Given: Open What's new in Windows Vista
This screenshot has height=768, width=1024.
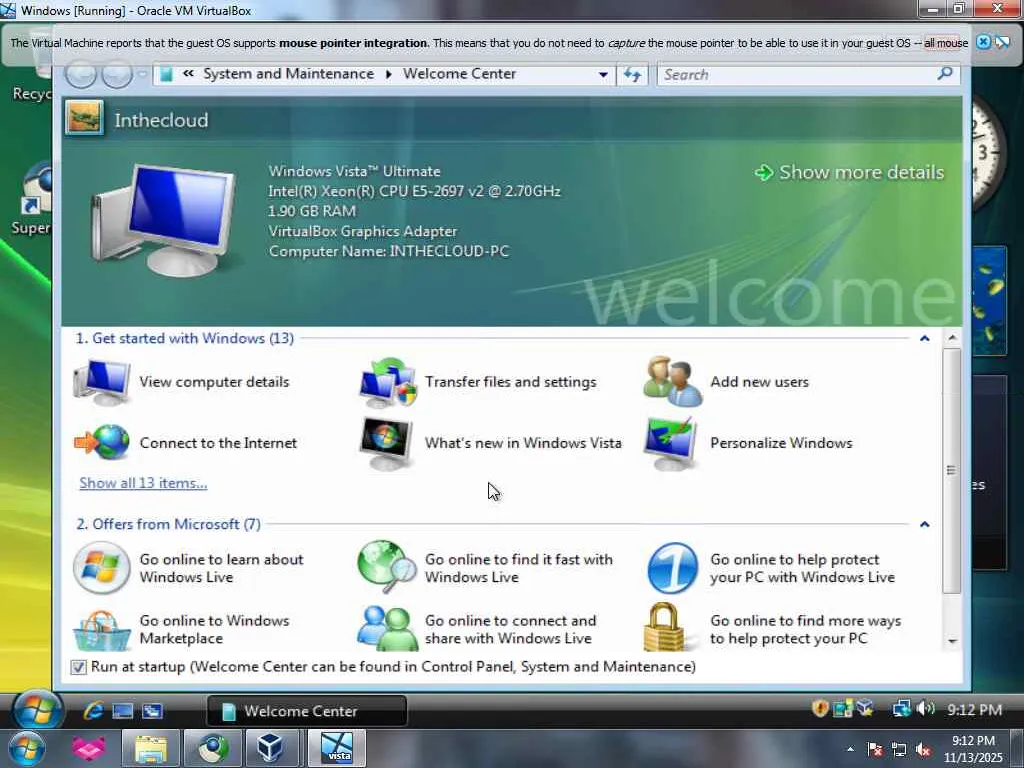Looking at the screenshot, I should point(490,443).
